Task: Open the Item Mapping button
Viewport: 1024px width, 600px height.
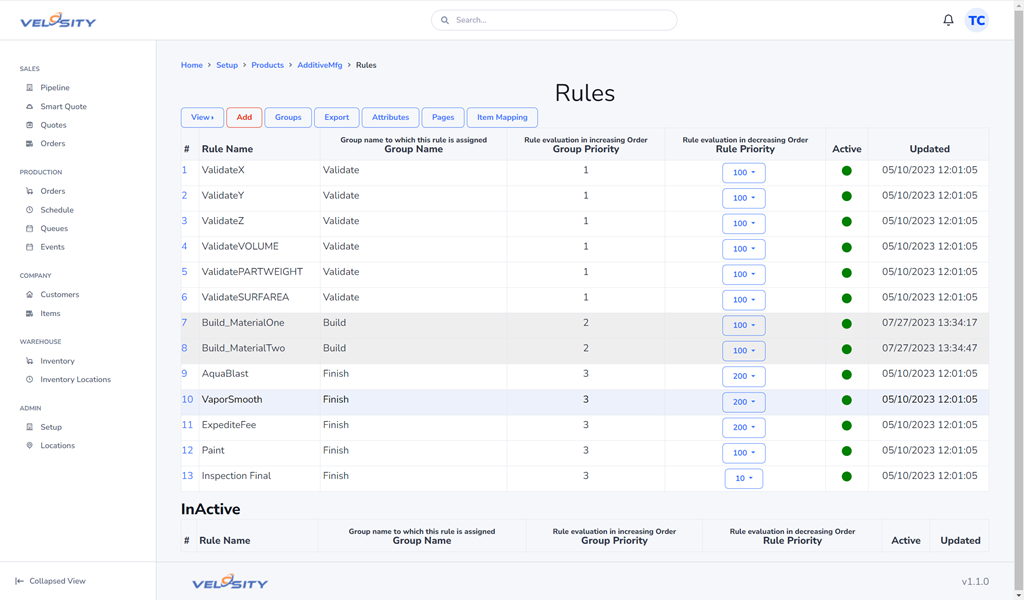Action: [x=502, y=118]
